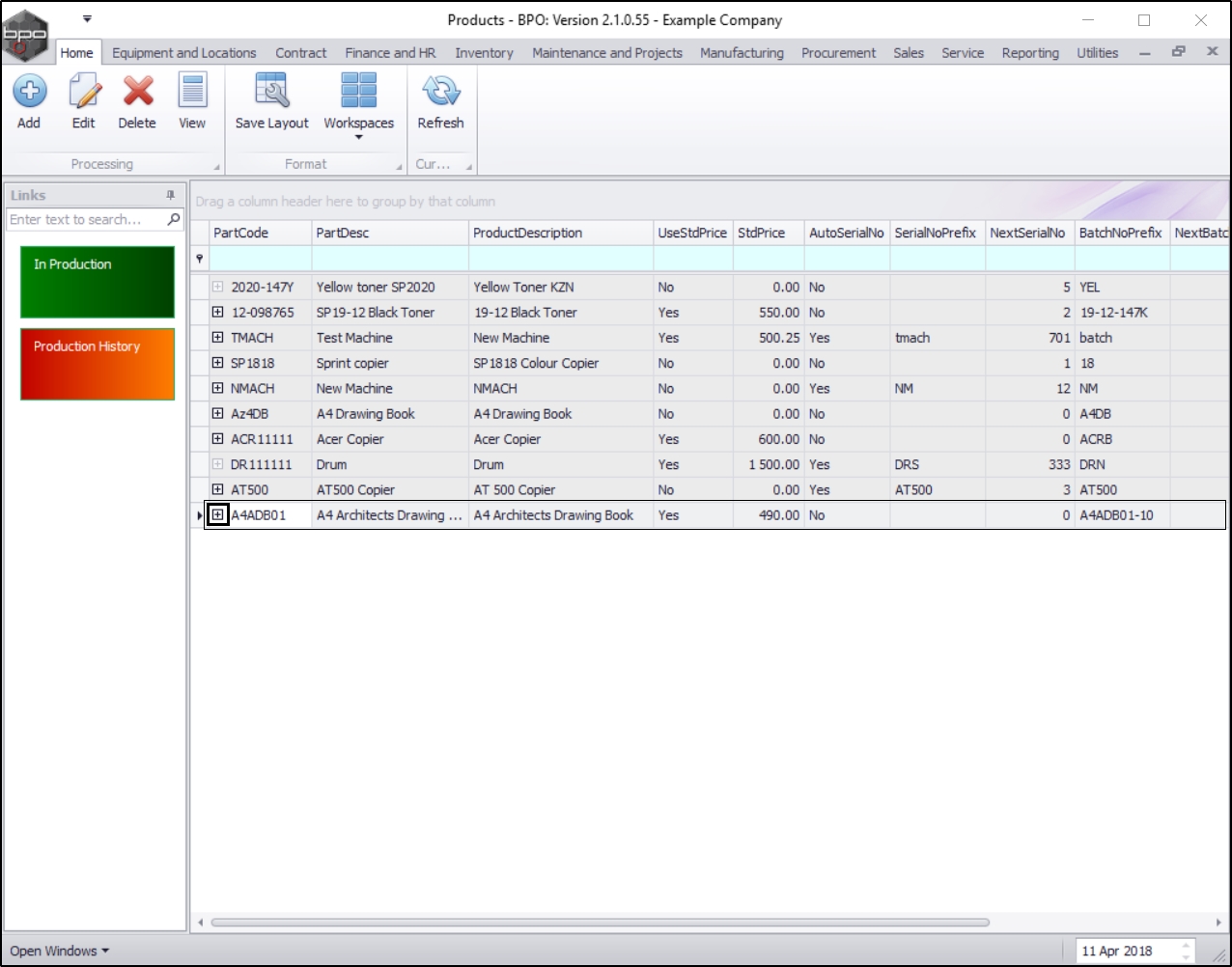Screen dimensions: 1232x967
Task: Click the red Delete icon
Action: 137,92
